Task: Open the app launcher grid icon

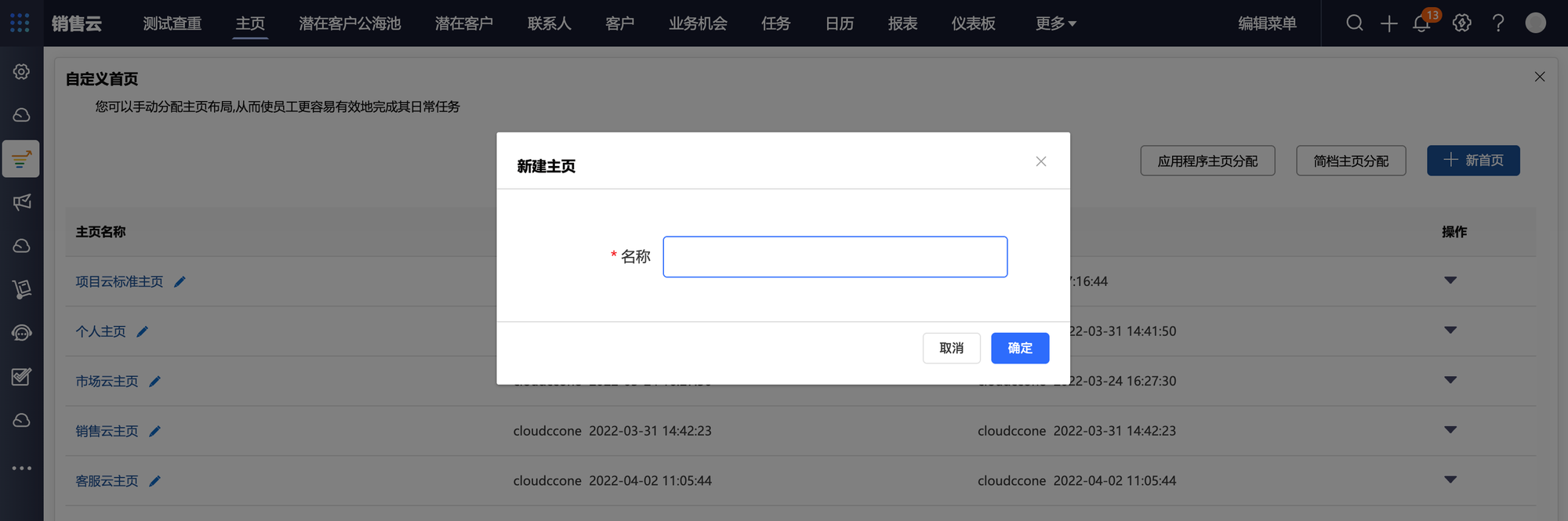Action: click(20, 24)
